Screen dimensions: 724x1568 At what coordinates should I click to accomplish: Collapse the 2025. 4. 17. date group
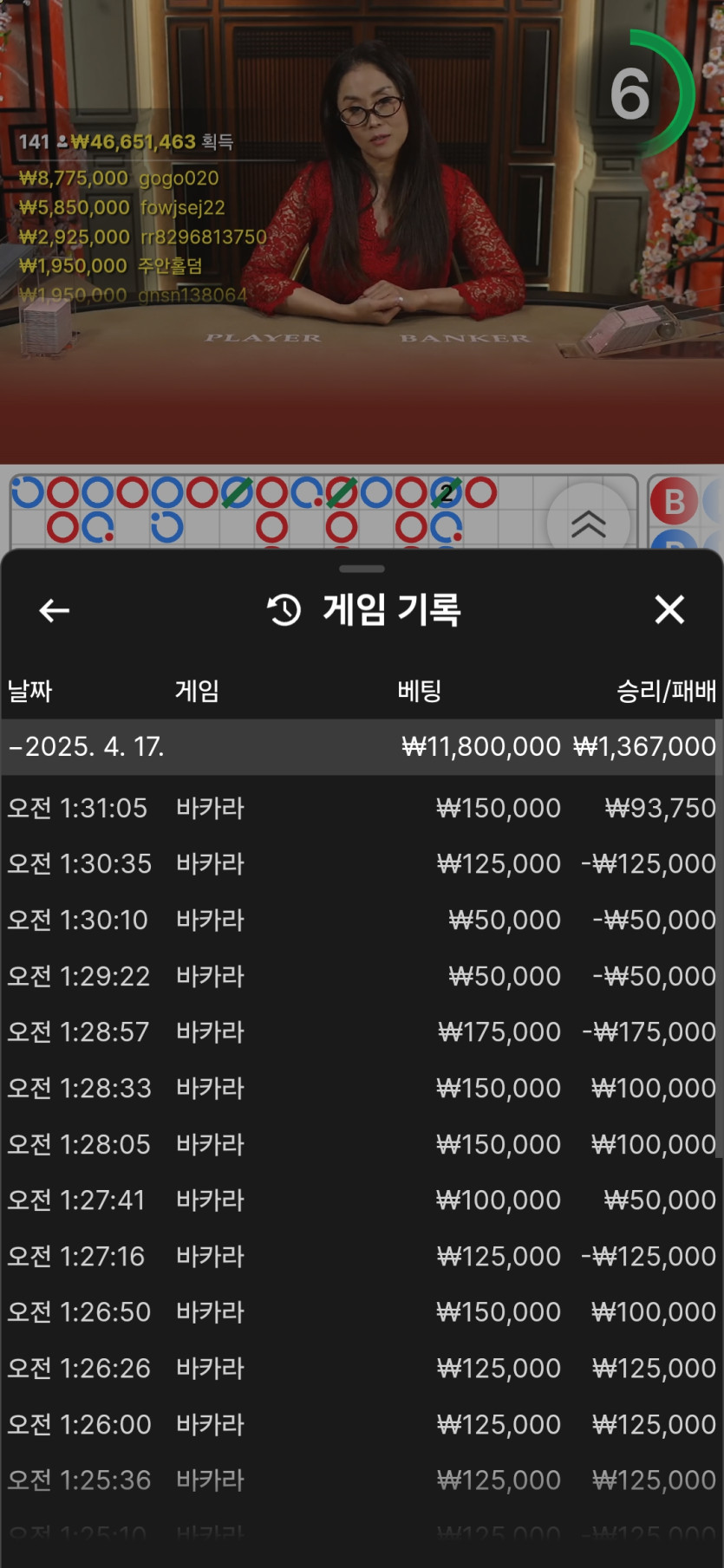tap(16, 746)
